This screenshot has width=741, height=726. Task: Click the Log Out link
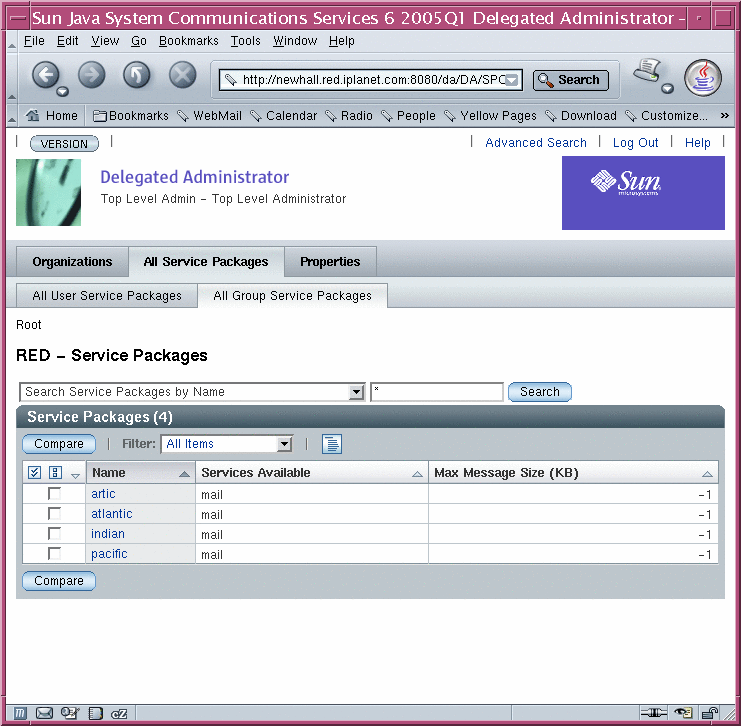click(x=635, y=142)
